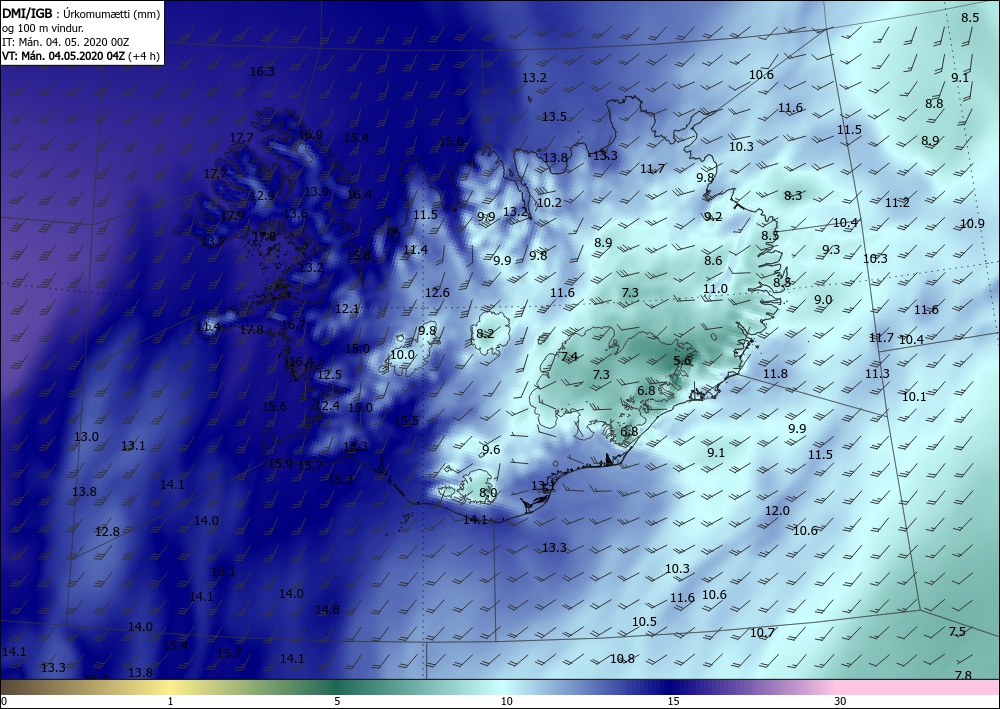
Task: Click the 7.5 value on the map
Action: 957,632
